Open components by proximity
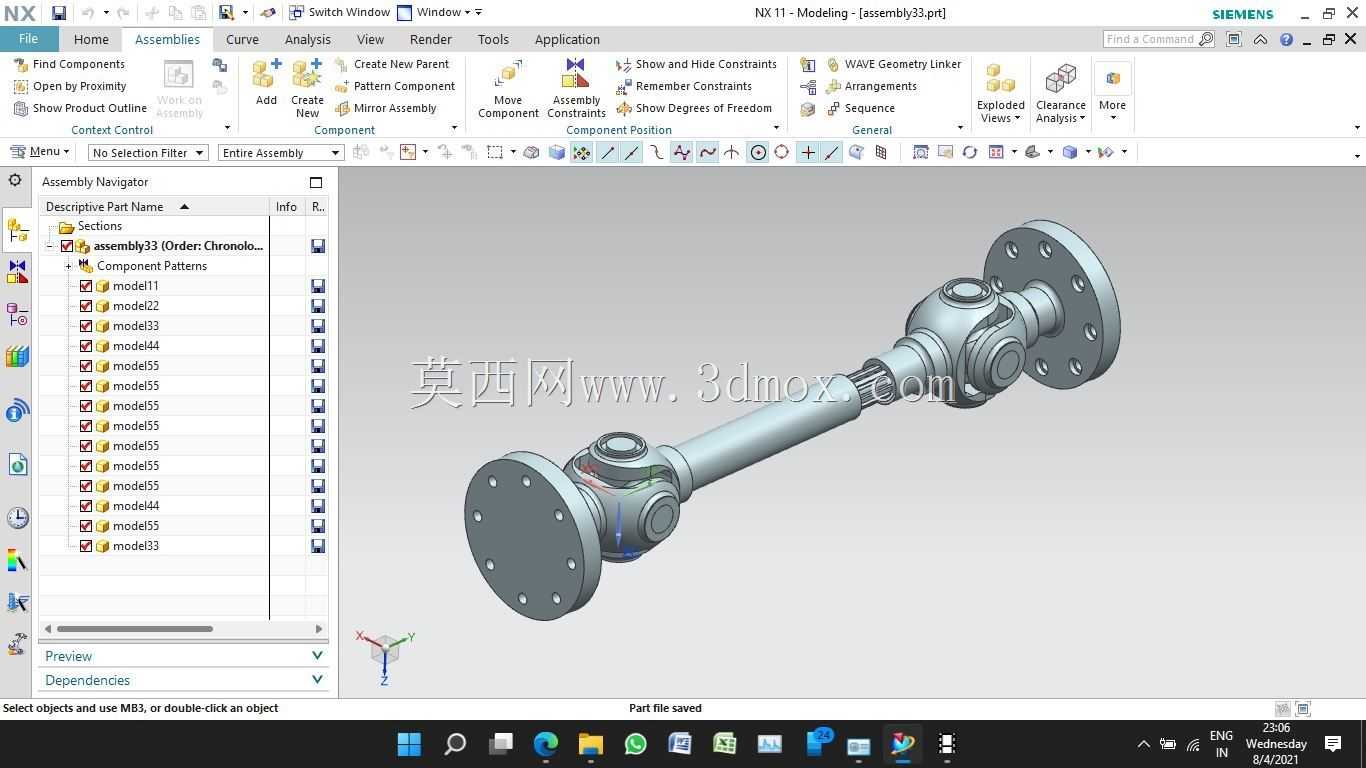The width and height of the screenshot is (1366, 768). (69, 86)
